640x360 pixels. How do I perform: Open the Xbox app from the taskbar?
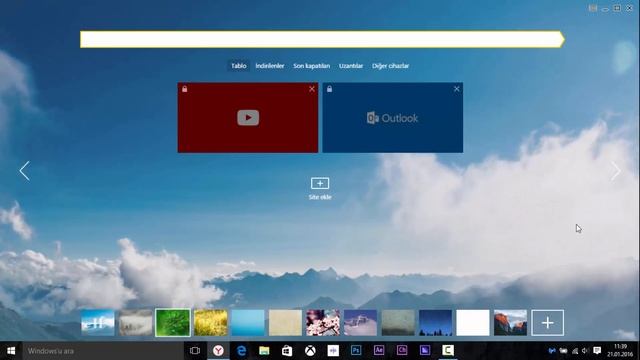tap(310, 351)
